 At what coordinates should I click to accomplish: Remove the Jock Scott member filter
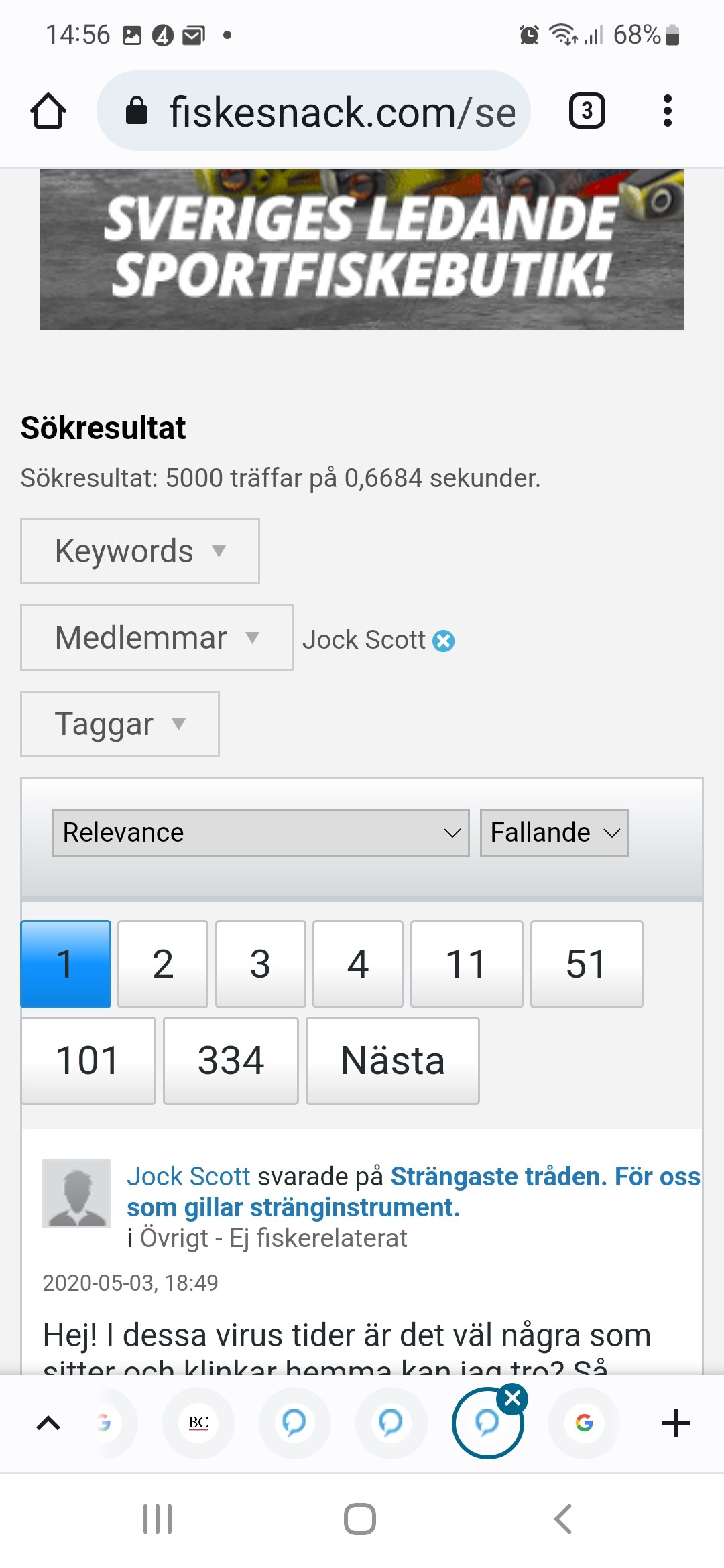[x=444, y=641]
